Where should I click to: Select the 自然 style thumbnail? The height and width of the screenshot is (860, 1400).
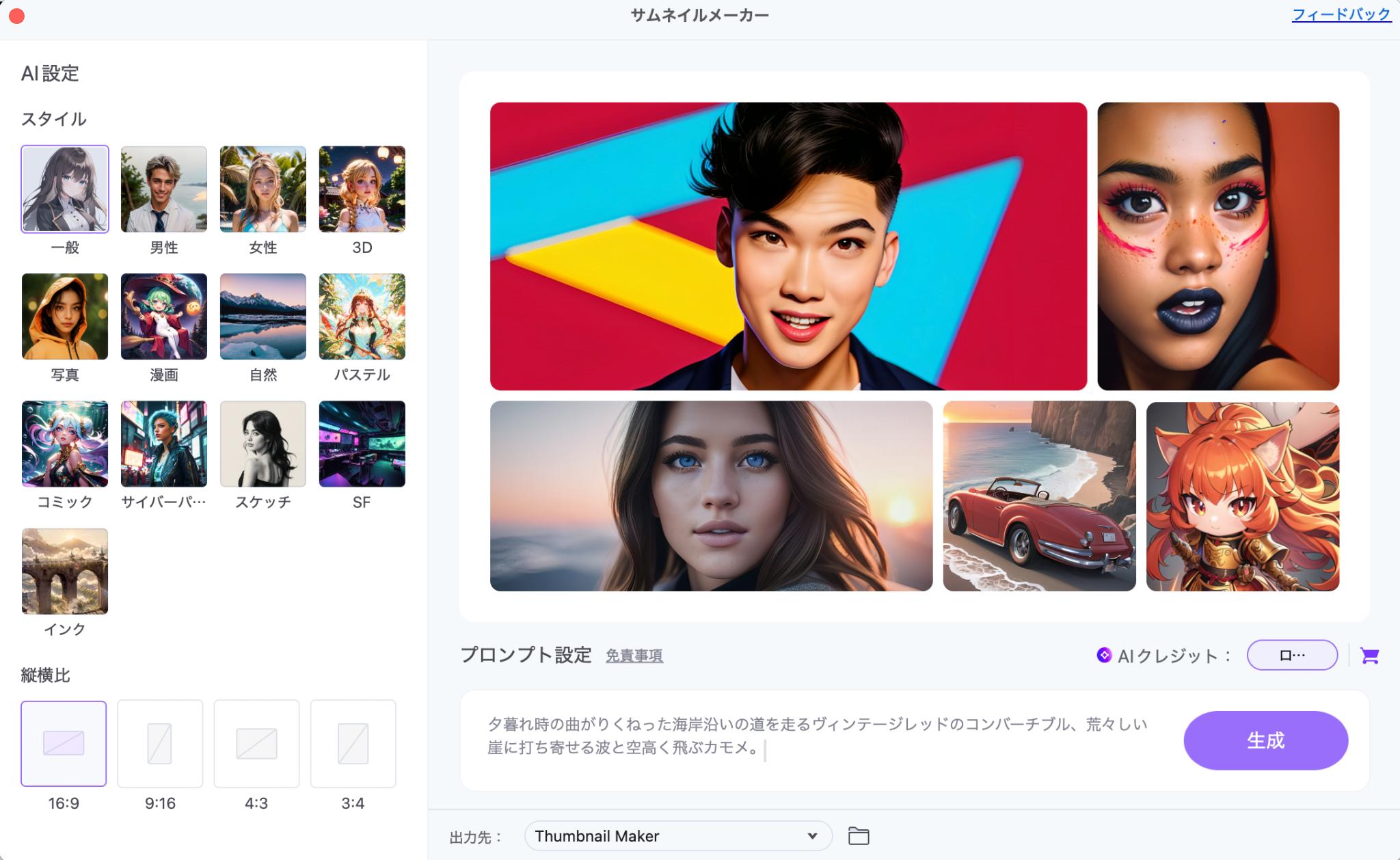[263, 317]
